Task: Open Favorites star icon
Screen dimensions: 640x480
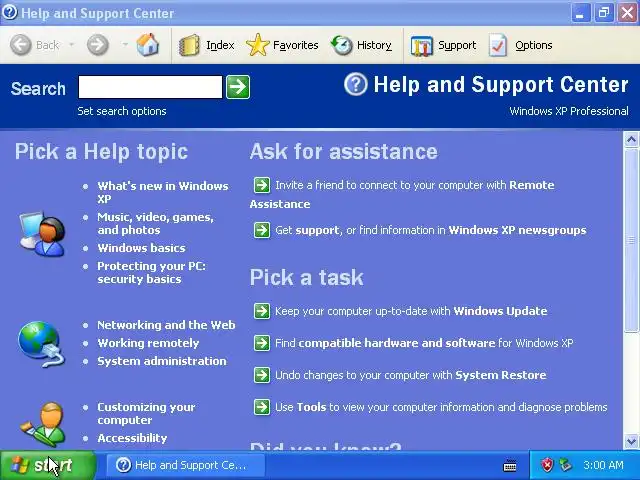Action: (258, 45)
